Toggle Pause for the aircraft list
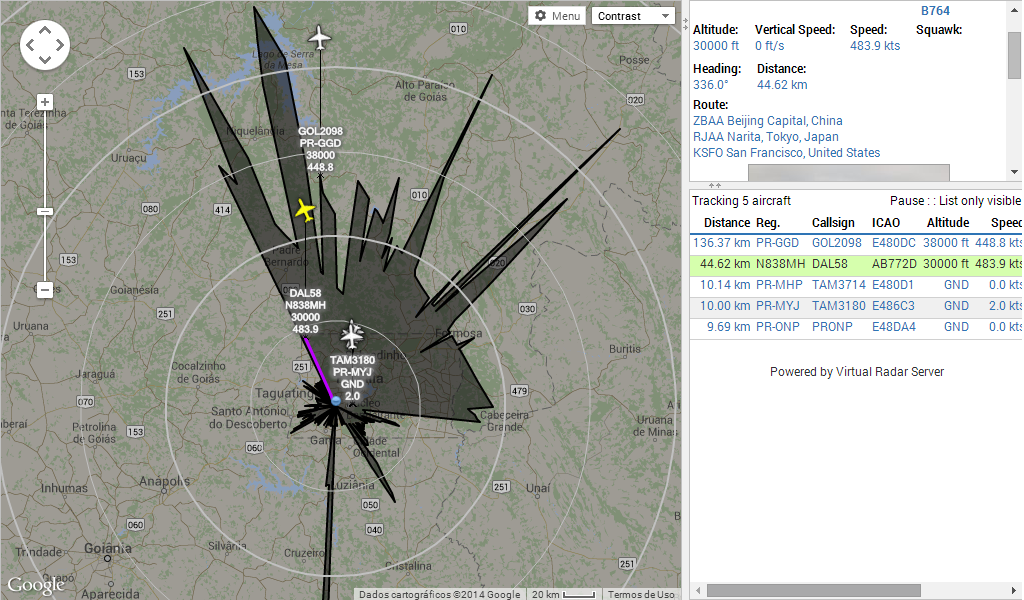 [908, 200]
